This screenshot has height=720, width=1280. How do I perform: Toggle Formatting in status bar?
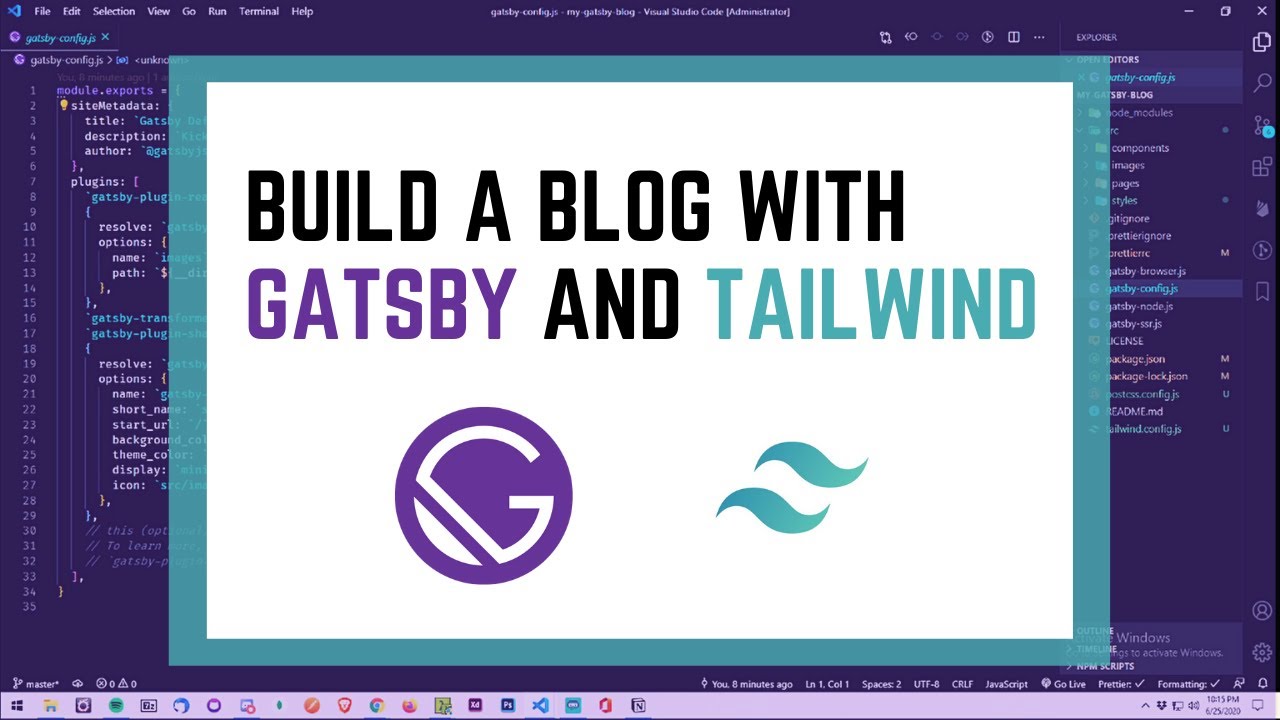pyautogui.click(x=1189, y=684)
